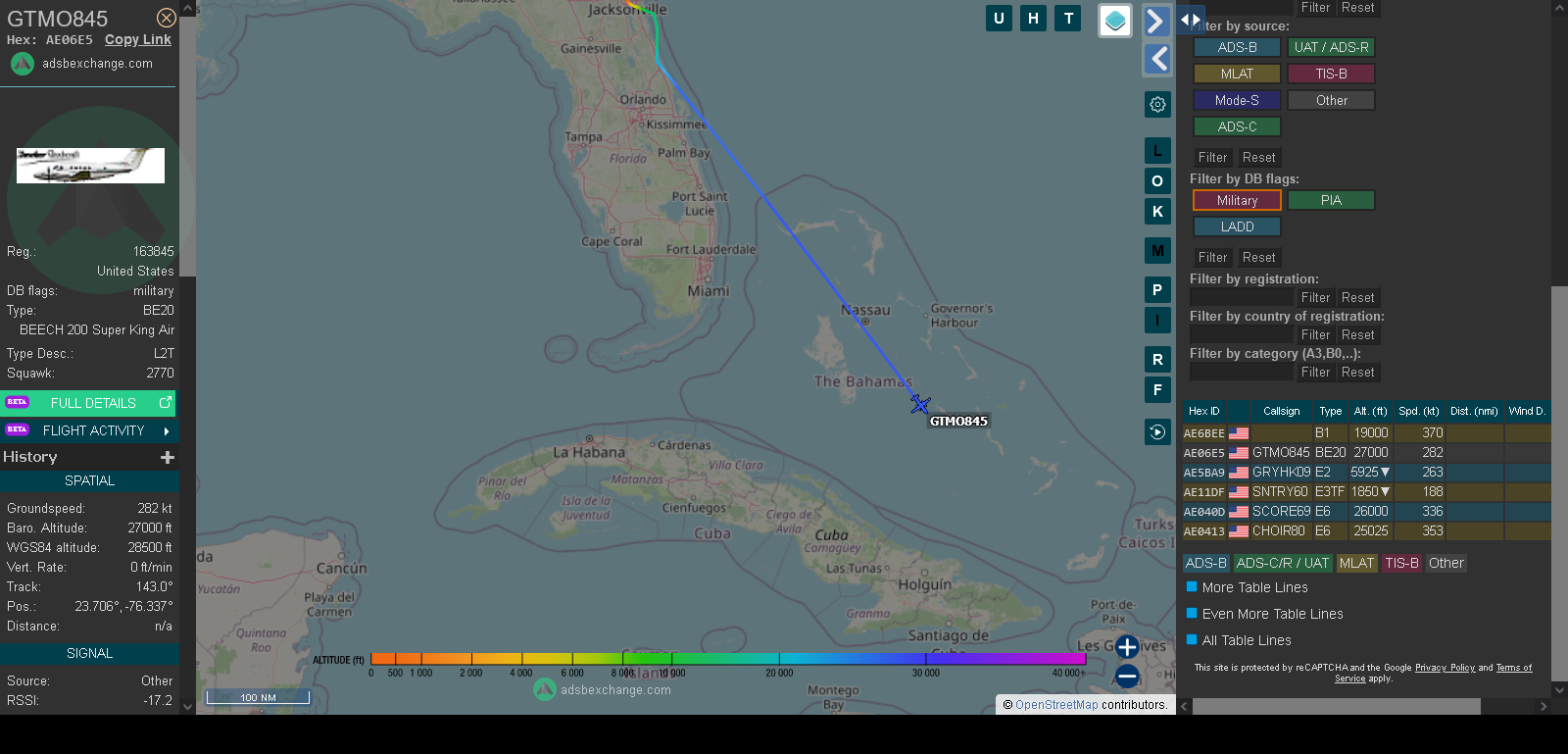Click Filter for registration
1568x754 pixels.
[1315, 298]
